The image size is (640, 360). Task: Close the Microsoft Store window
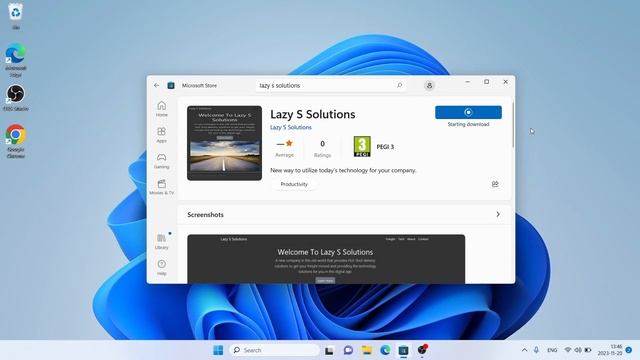505,82
